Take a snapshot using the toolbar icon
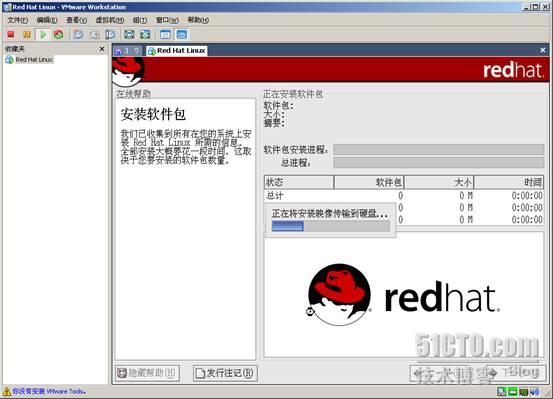This screenshot has height=399, width=553. pyautogui.click(x=78, y=34)
